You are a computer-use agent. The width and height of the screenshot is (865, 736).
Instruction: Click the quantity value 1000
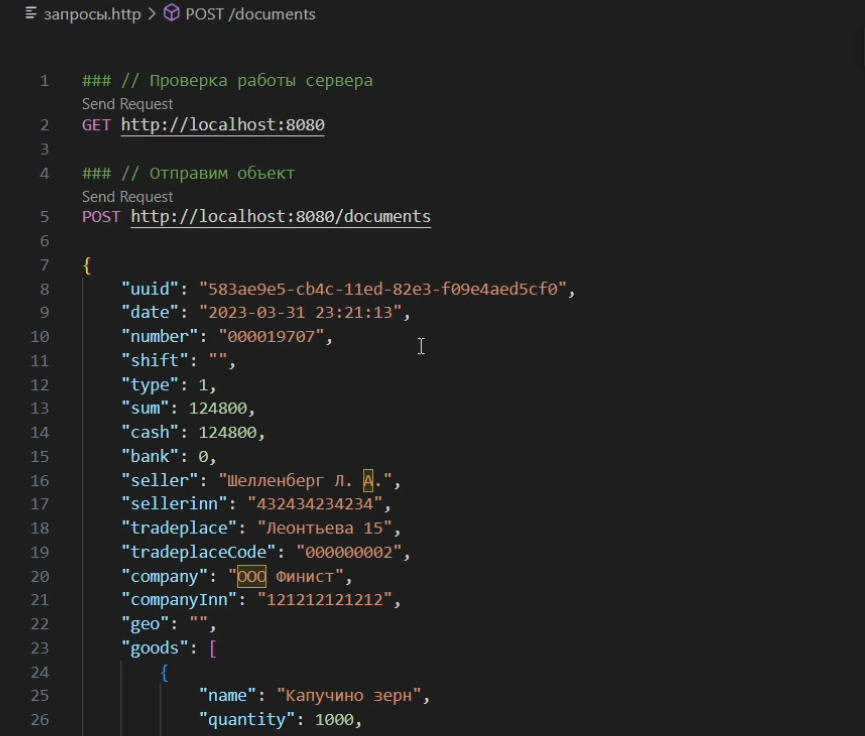point(334,719)
